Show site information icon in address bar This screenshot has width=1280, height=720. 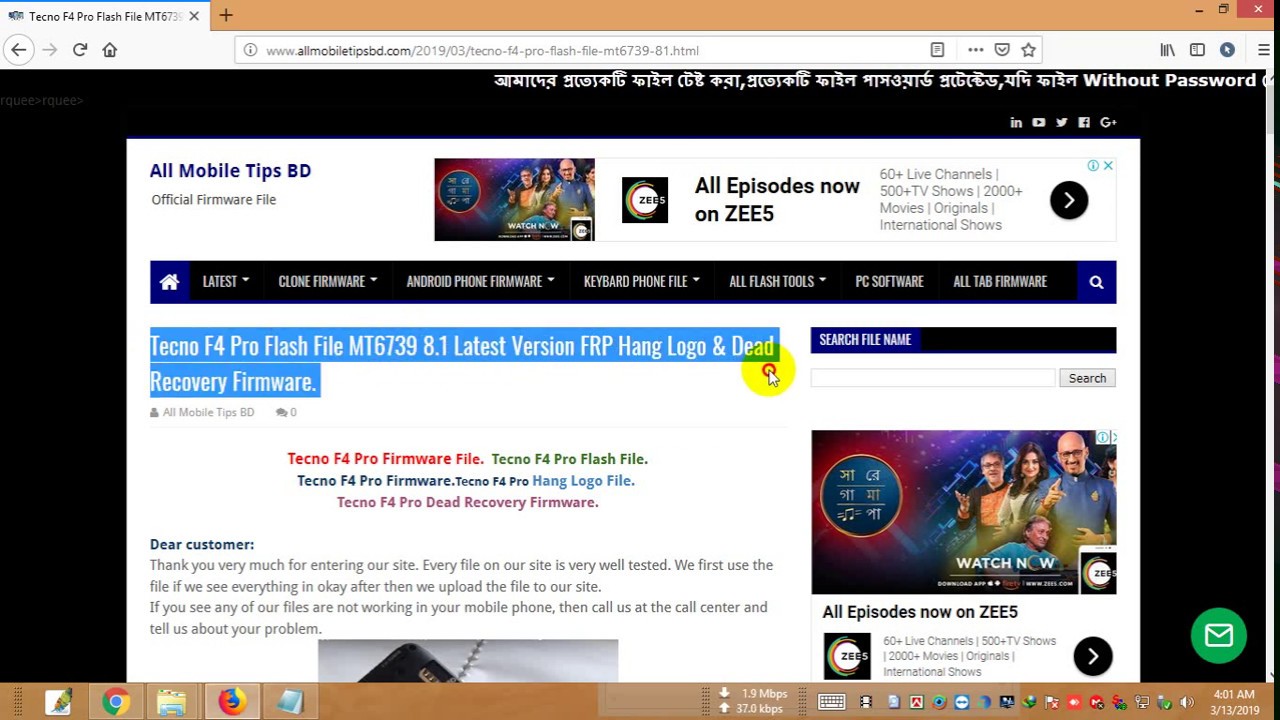250,50
